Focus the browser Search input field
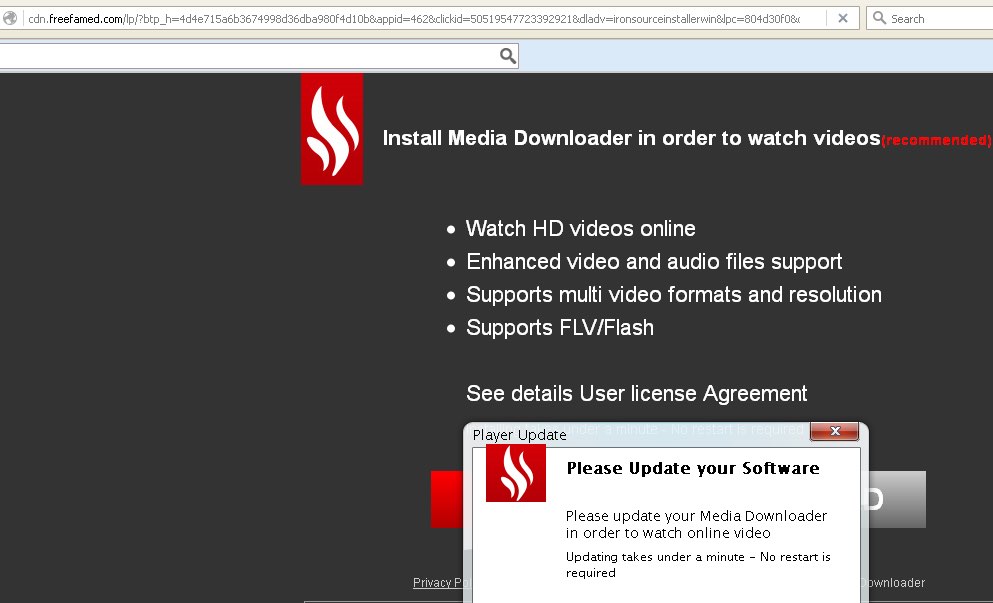 pos(935,18)
